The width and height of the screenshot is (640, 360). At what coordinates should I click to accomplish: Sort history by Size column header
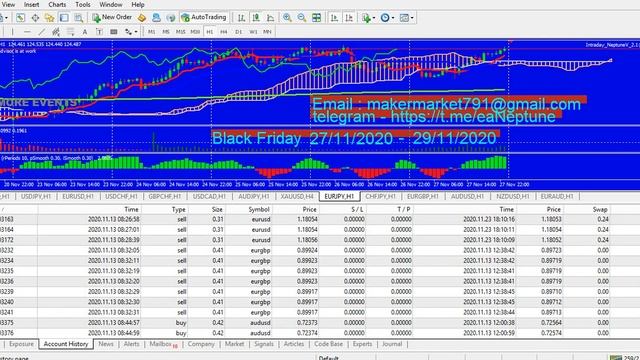point(217,209)
